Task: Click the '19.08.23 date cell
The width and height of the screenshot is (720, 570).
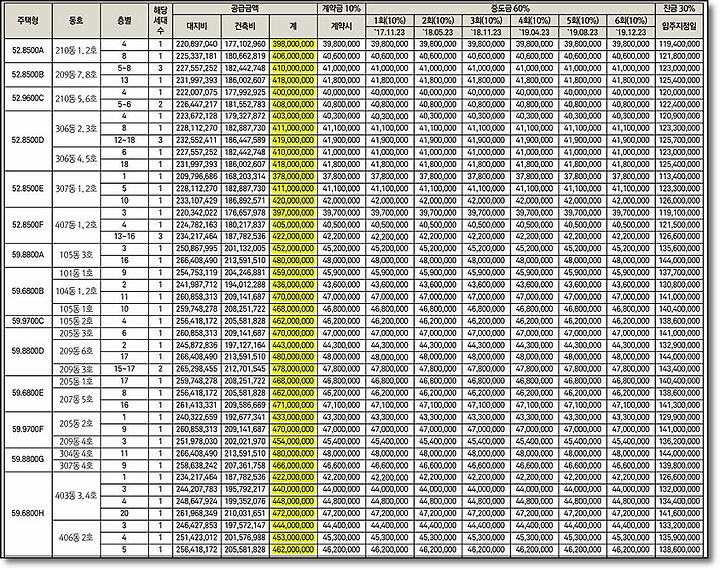Action: (583, 33)
